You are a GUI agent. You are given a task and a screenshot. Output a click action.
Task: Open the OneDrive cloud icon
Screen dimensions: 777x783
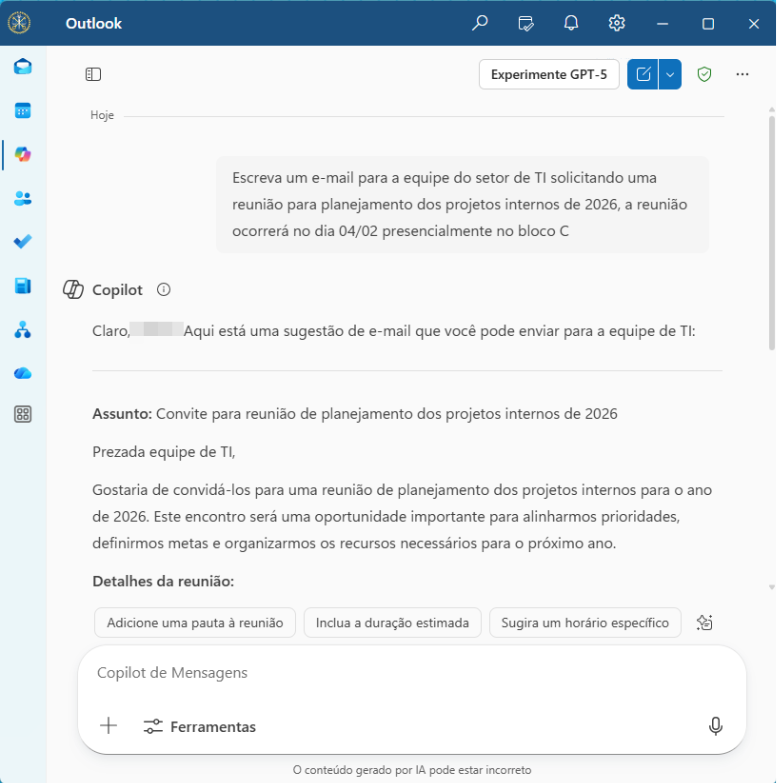pos(22,373)
